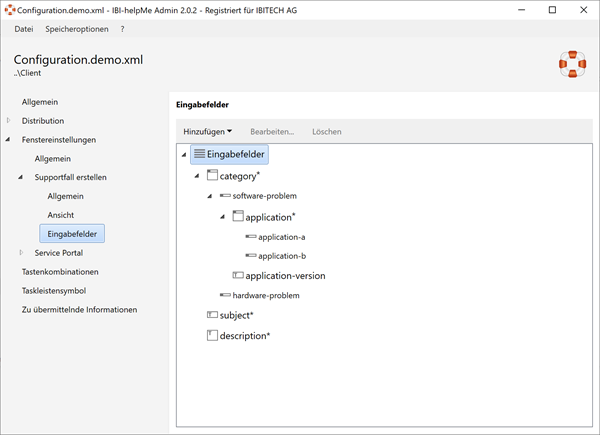Collapse the Fenstereinstellungen sidebar section
Screen dimensions: 600x435
[x=8, y=140]
